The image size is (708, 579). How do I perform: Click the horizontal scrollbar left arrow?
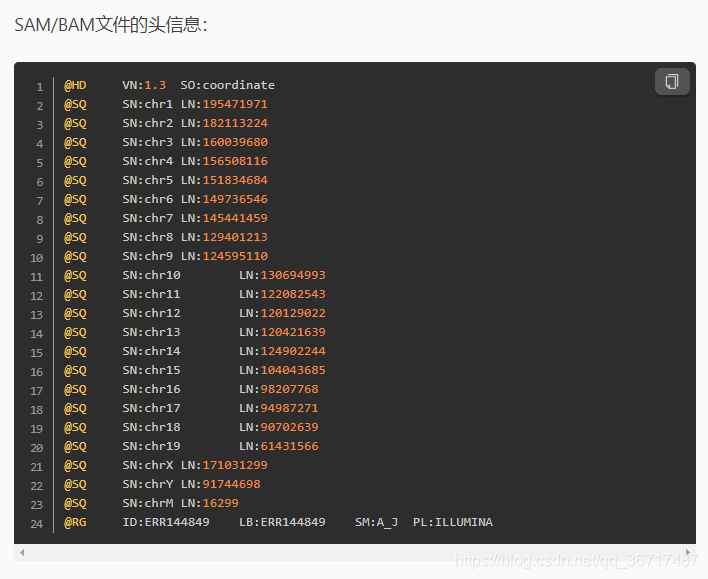tap(22, 552)
